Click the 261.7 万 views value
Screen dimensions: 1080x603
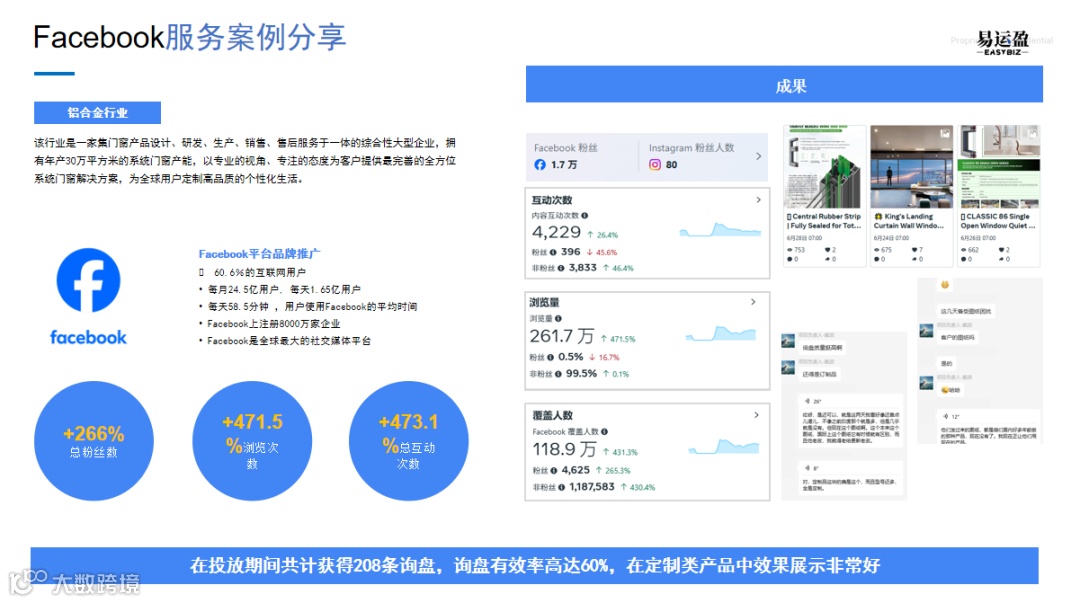coord(561,336)
